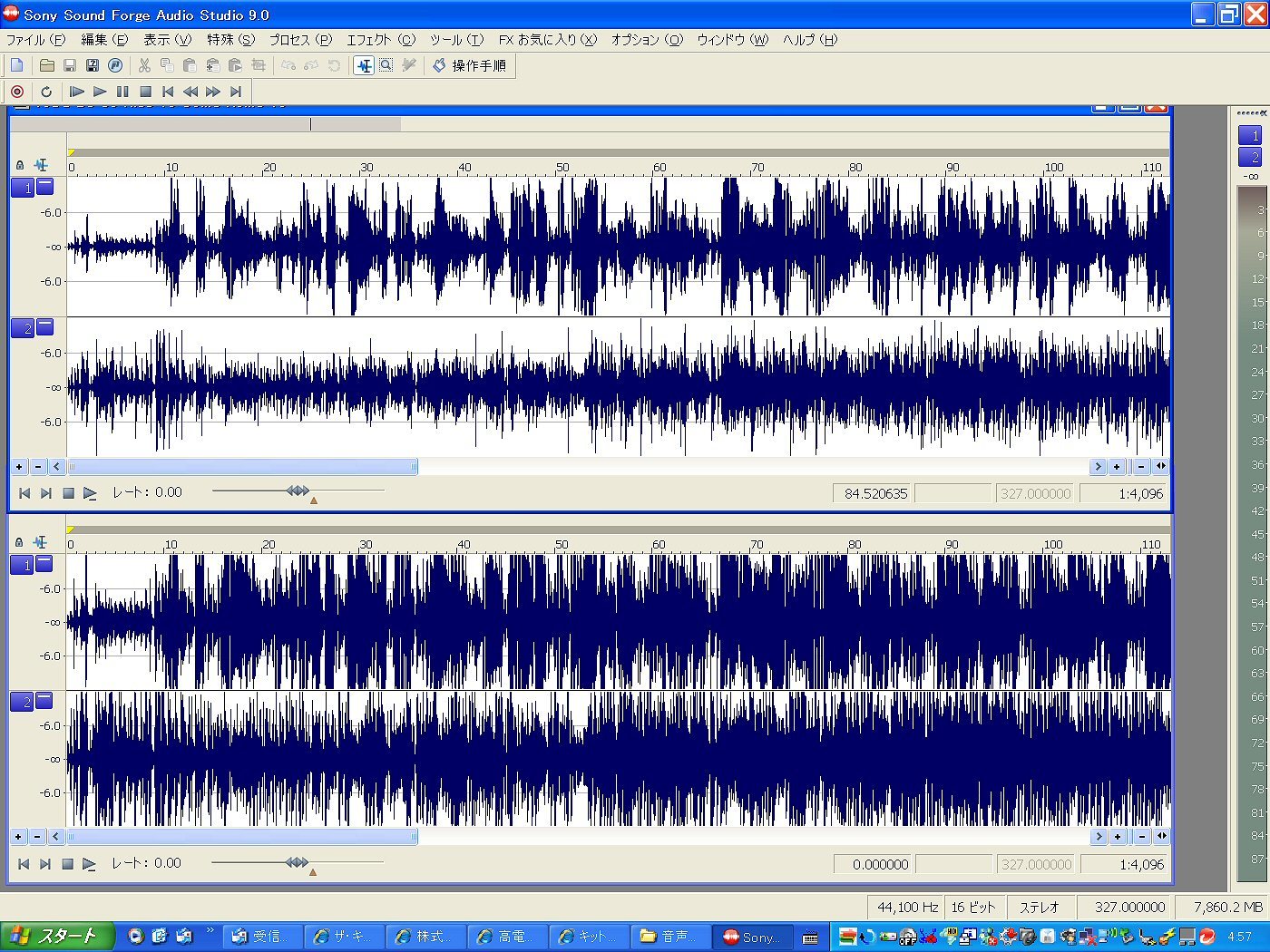The width and height of the screenshot is (1270, 952).
Task: Click the lower window horizontal scrollbar thumb
Action: [x=243, y=837]
